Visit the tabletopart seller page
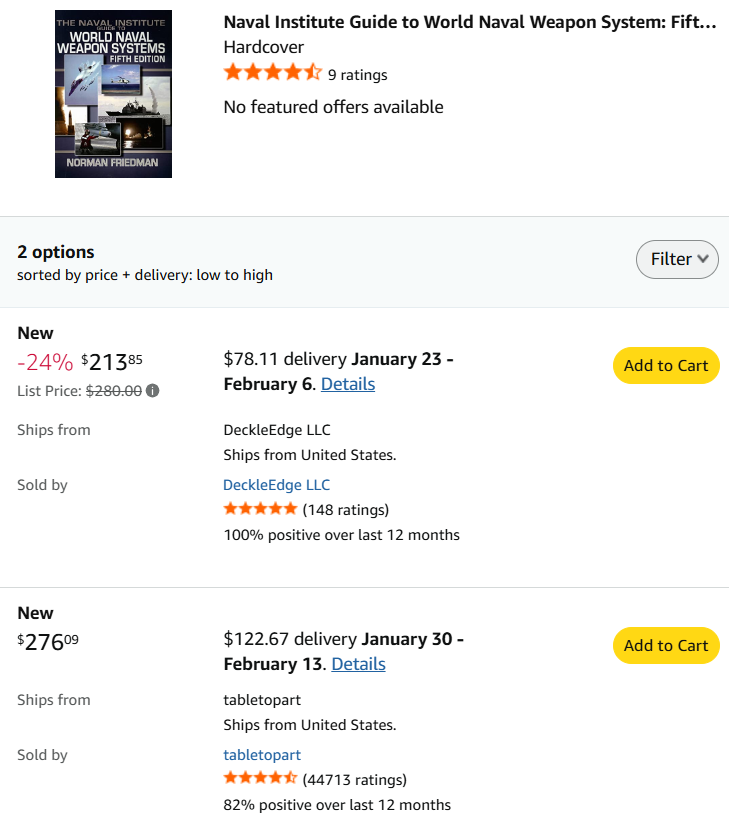This screenshot has height=840, width=729. click(x=262, y=755)
